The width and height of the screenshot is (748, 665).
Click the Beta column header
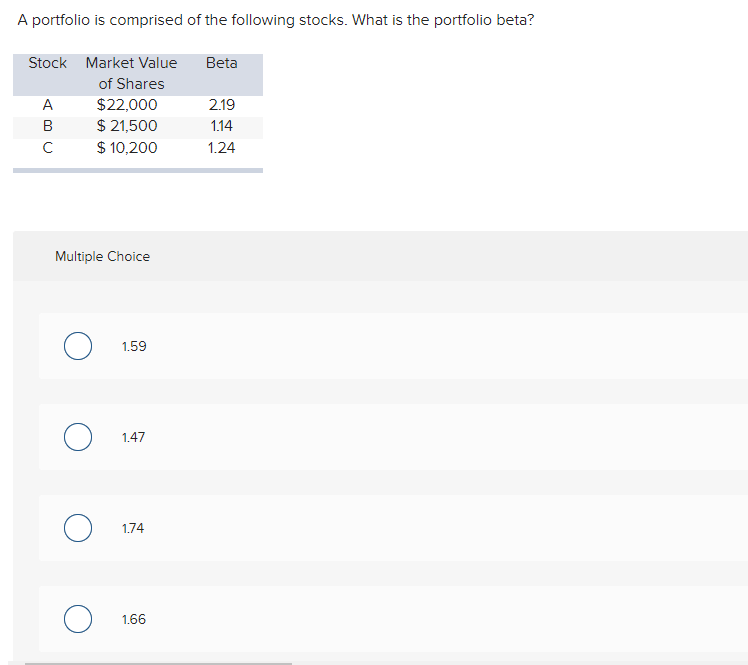[x=221, y=63]
